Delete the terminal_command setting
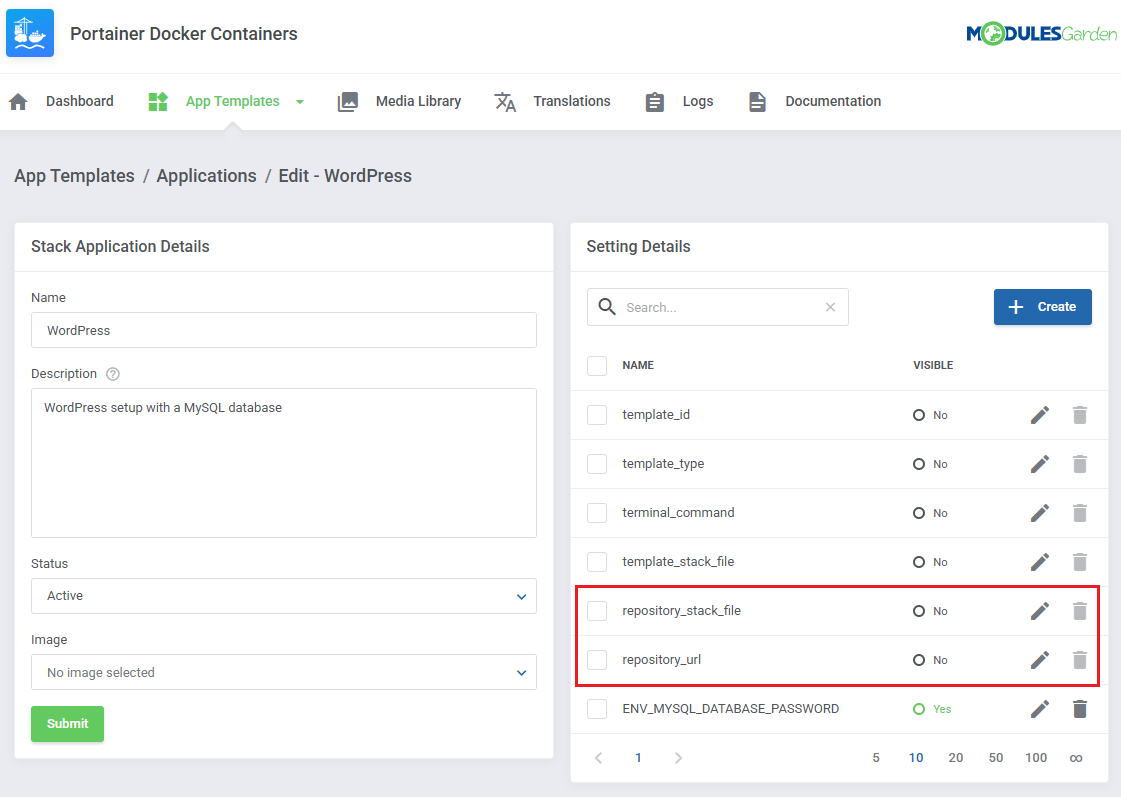 [x=1080, y=513]
